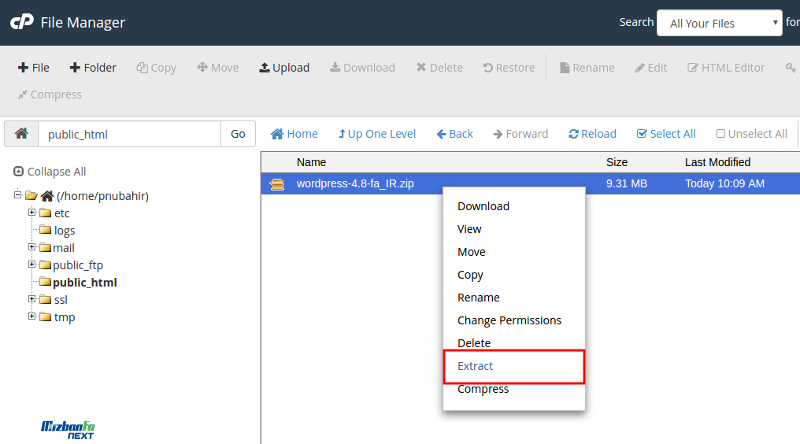Screen dimensions: 800x444
Task: Open the public_html folder in tree
Action: [x=84, y=282]
